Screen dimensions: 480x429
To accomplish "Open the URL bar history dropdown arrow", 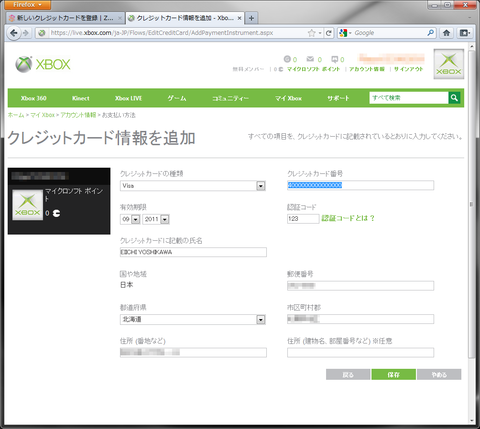I will click(320, 33).
